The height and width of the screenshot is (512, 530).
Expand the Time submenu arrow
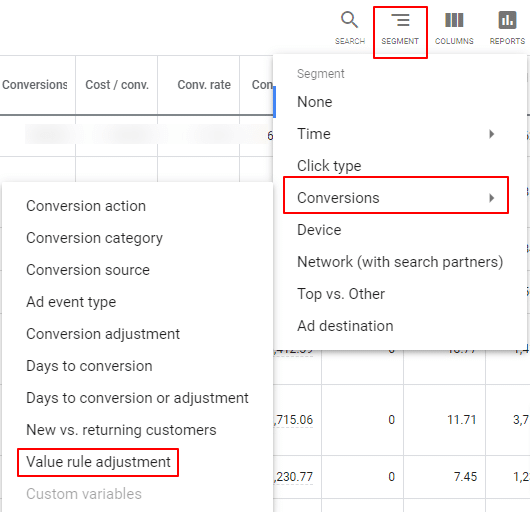pyautogui.click(x=491, y=134)
